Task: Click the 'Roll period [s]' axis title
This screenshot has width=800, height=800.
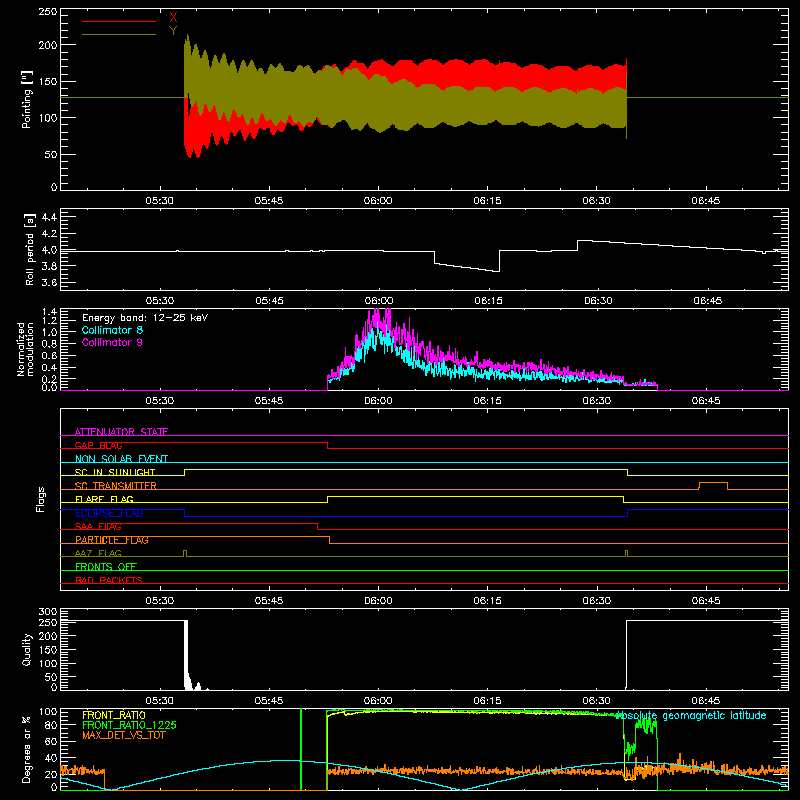Action: (x=29, y=249)
